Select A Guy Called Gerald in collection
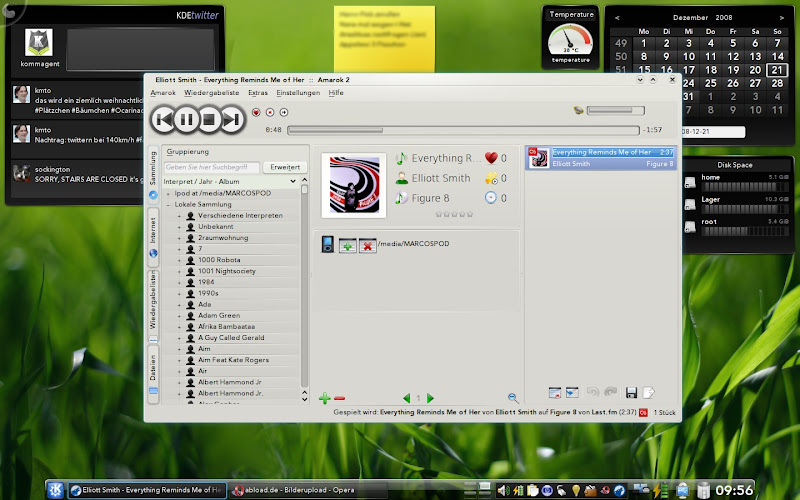The width and height of the screenshot is (800, 500). [x=231, y=338]
